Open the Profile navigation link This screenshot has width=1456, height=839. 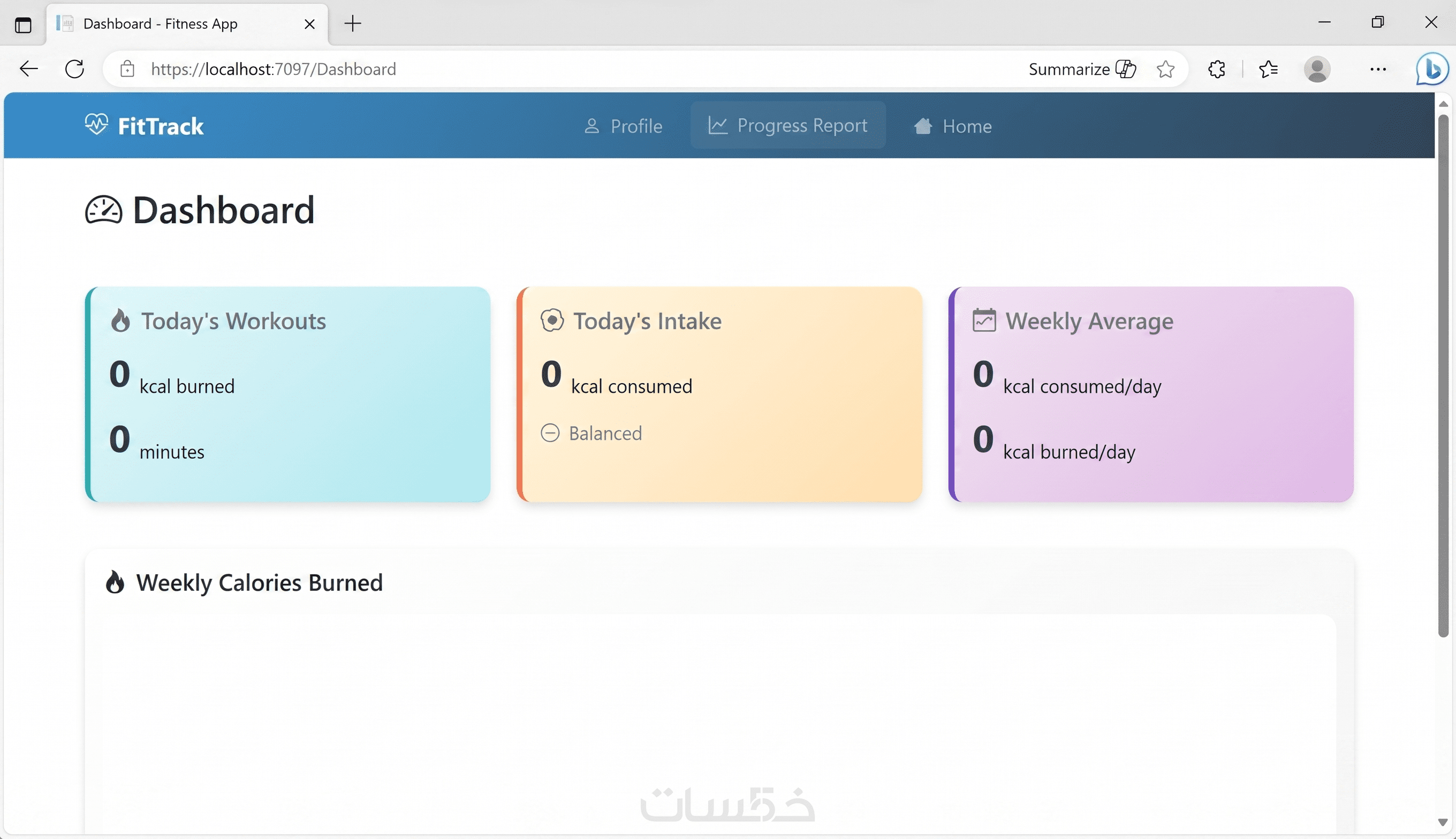coord(623,126)
